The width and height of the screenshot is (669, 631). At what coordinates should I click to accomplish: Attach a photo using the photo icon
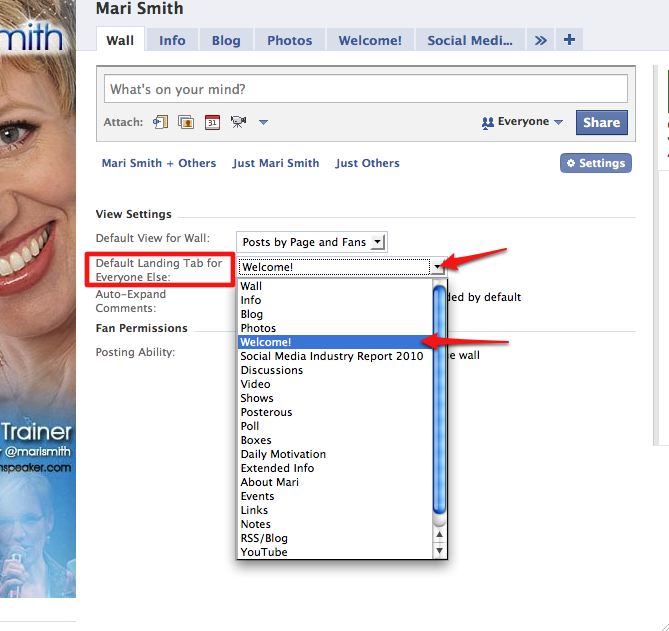[x=186, y=122]
